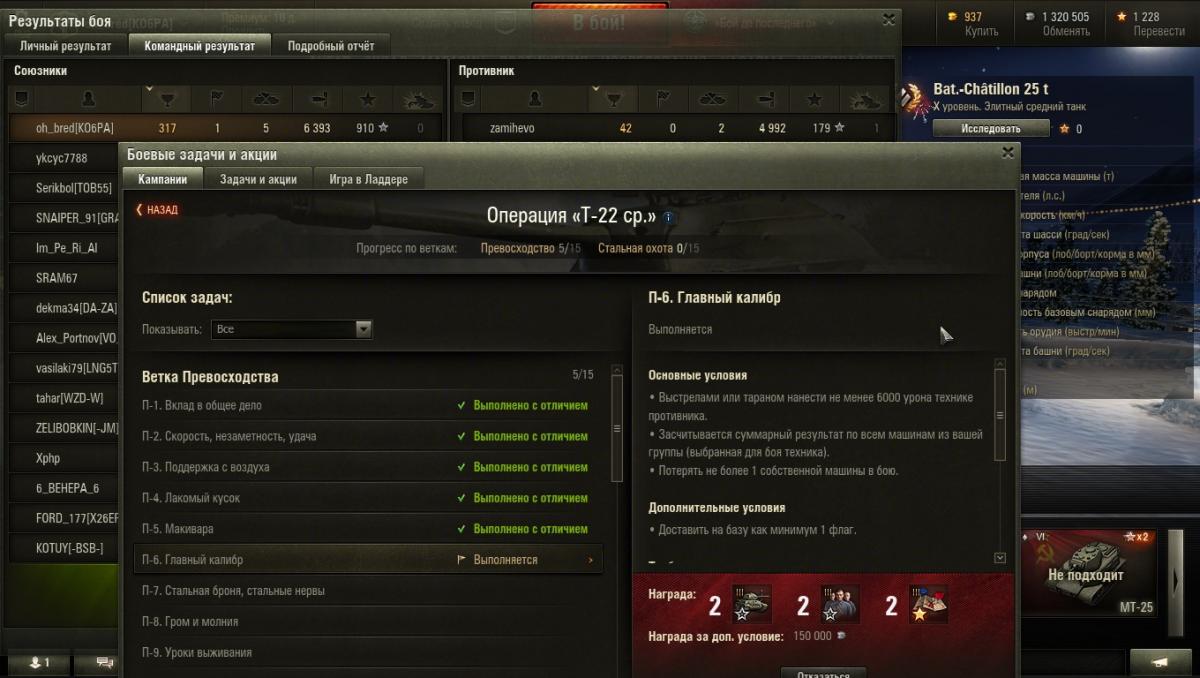Click the tank reward icon under Награда
Viewport: 1200px width, 678px height.
click(x=751, y=605)
